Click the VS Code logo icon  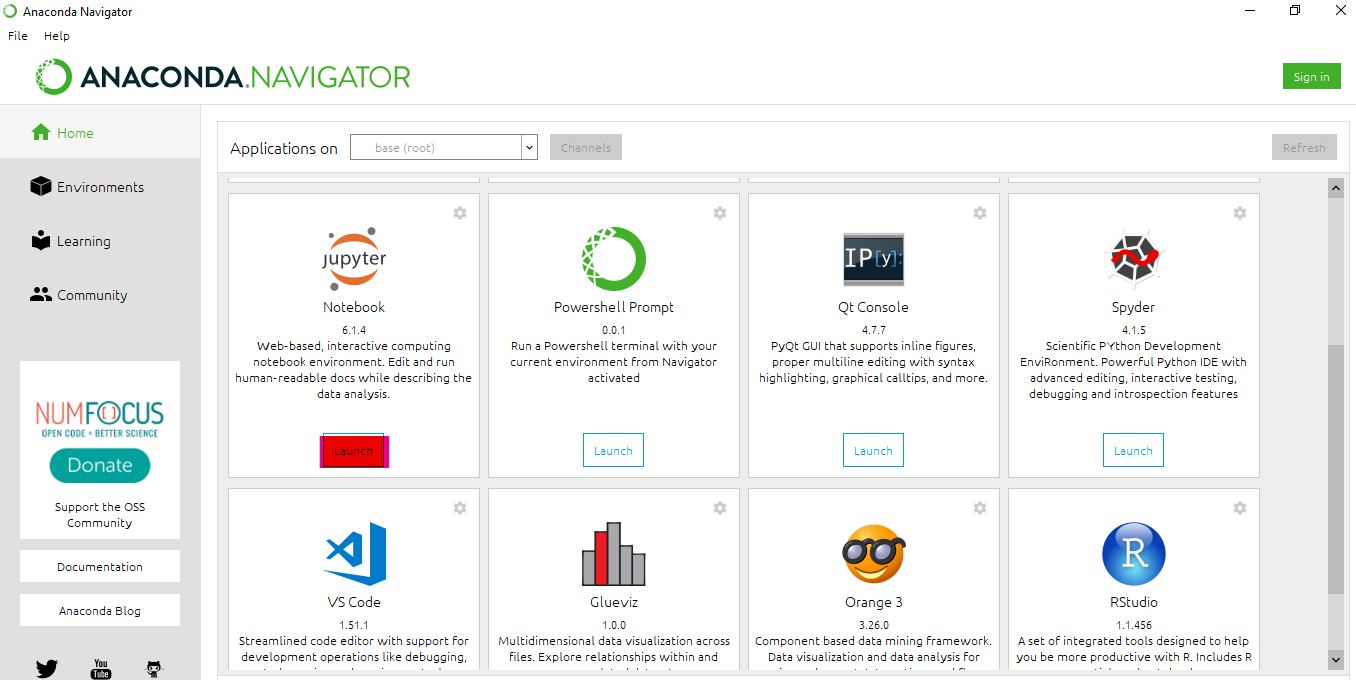[x=354, y=554]
